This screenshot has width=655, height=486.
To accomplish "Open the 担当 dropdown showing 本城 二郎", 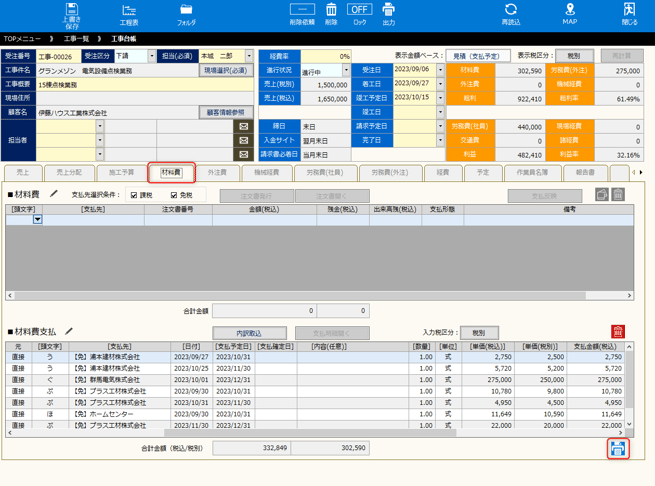I will 249,56.
